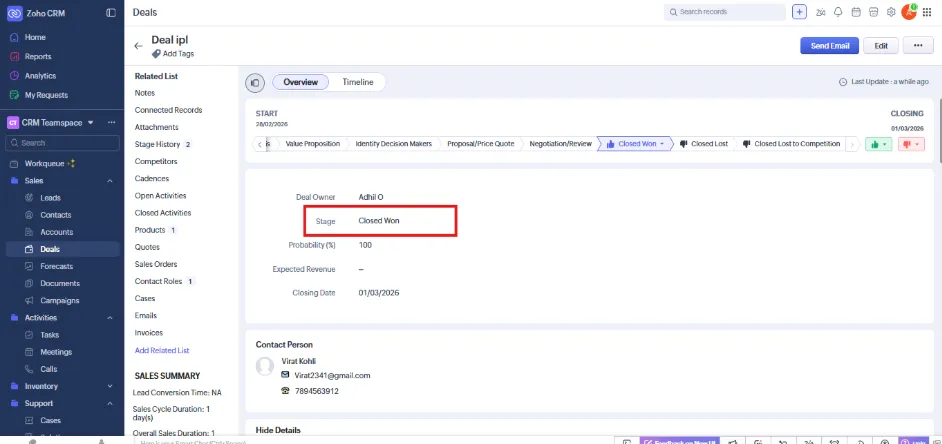The height and width of the screenshot is (444, 942).
Task: Click the Hide Details heading
Action: tap(278, 430)
